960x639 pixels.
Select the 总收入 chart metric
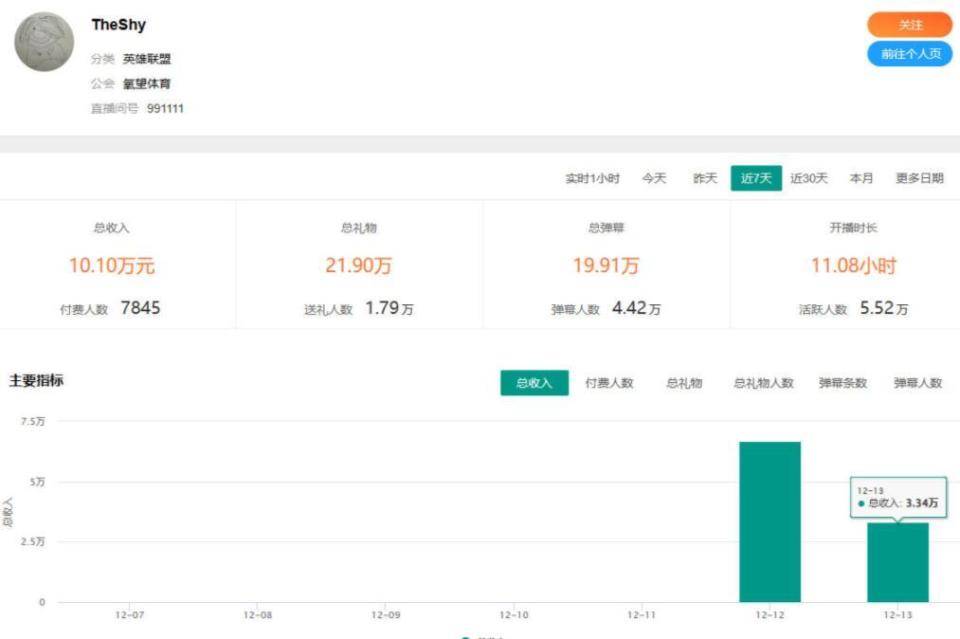tap(534, 383)
